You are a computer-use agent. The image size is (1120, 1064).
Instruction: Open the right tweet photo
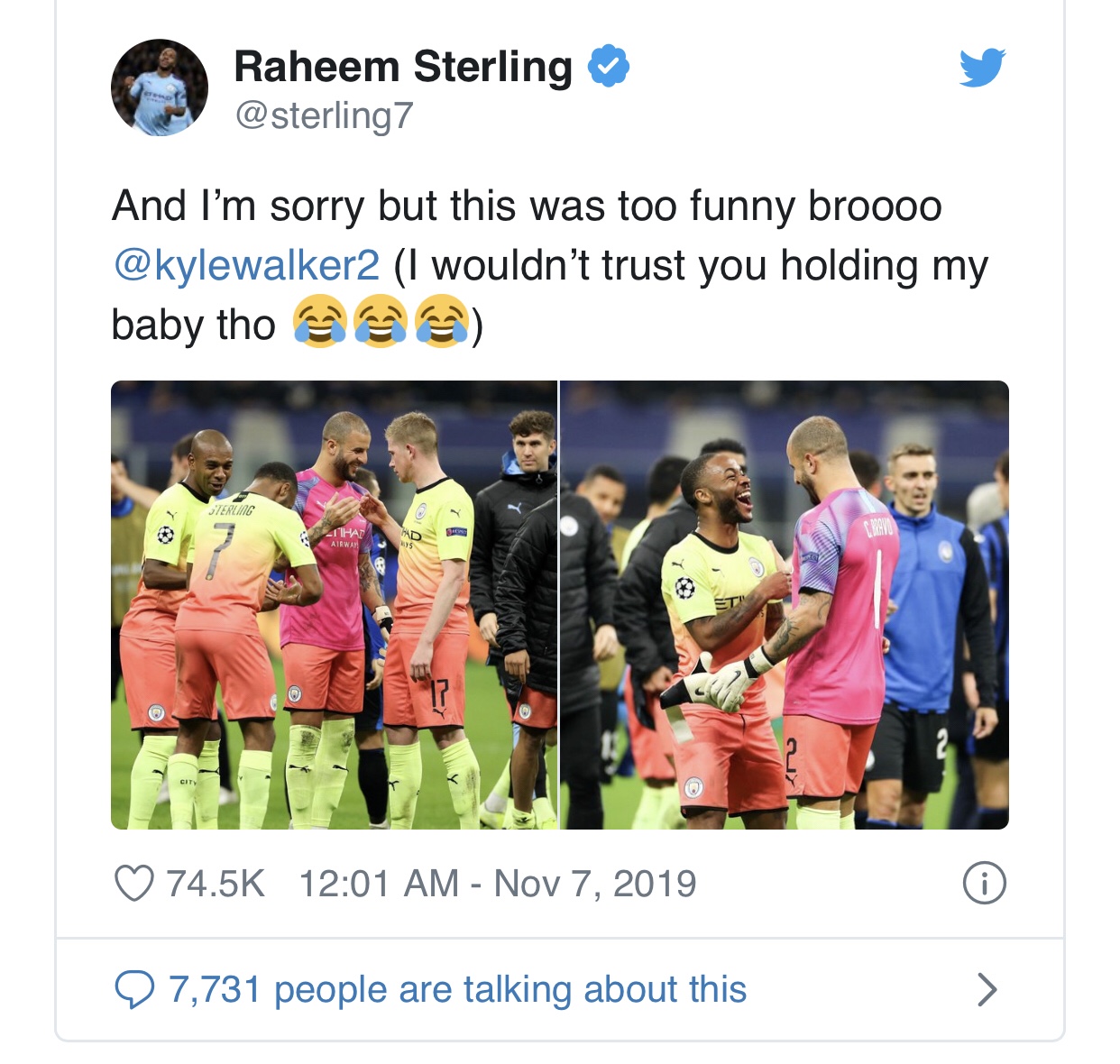pos(785,605)
